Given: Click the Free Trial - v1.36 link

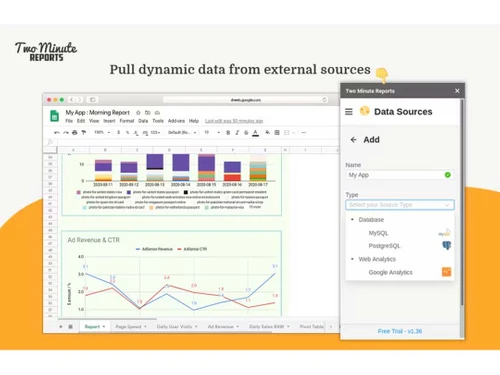Looking at the screenshot, I should coord(400,331).
